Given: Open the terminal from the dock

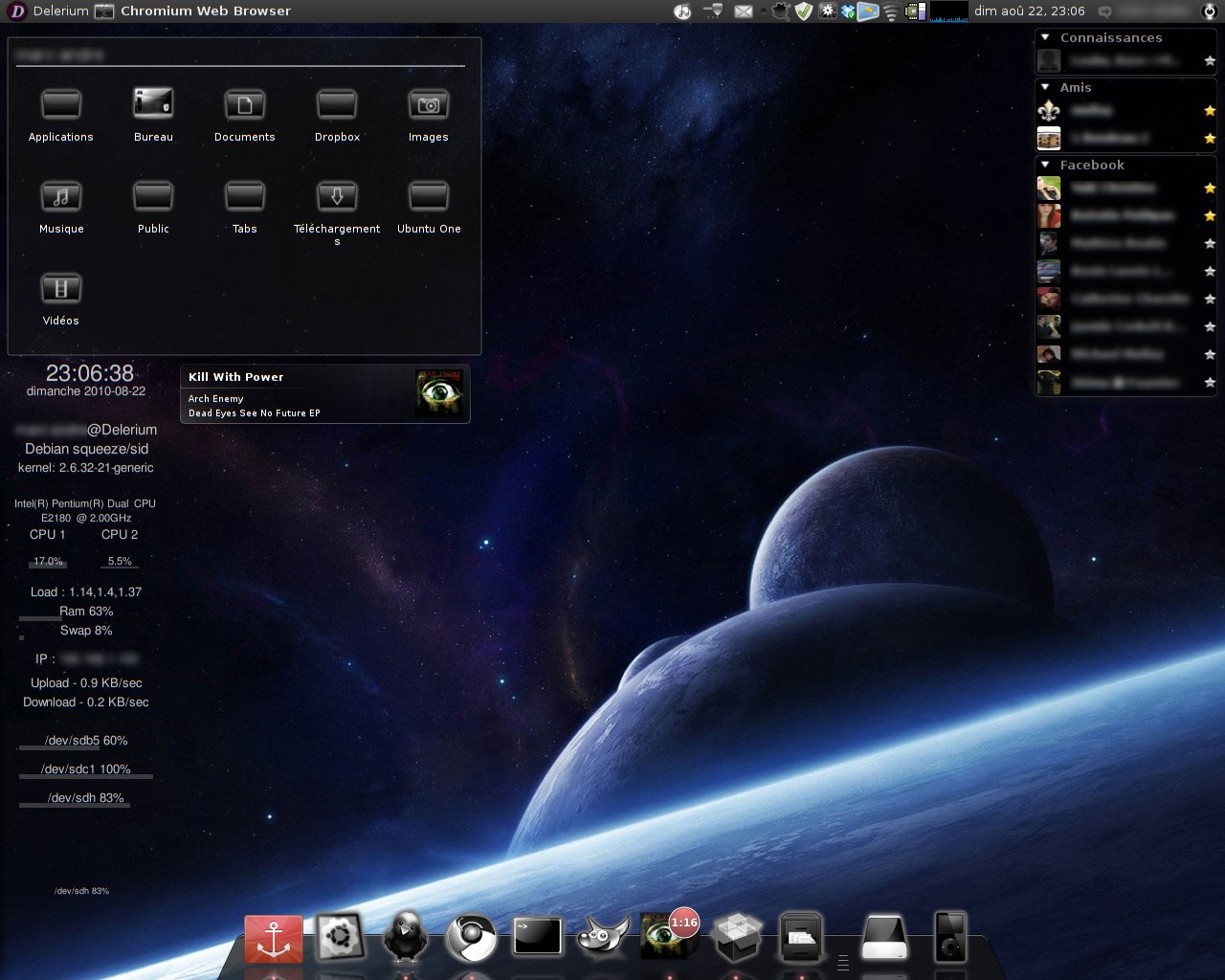Looking at the screenshot, I should (x=537, y=937).
